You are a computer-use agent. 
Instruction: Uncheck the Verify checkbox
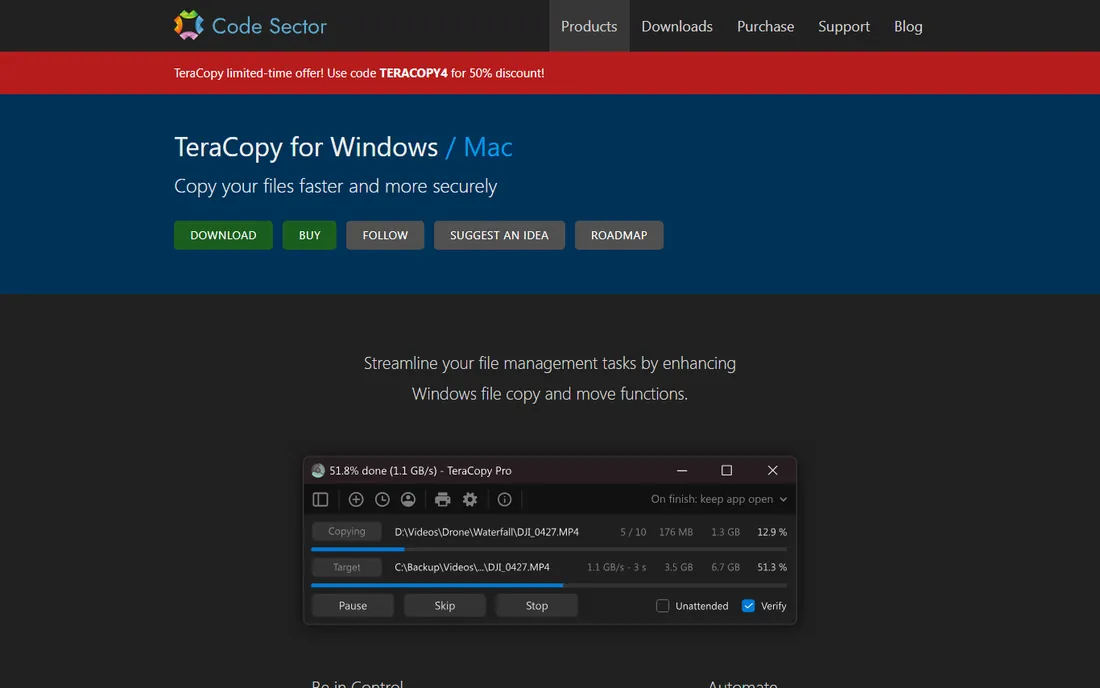click(x=749, y=606)
